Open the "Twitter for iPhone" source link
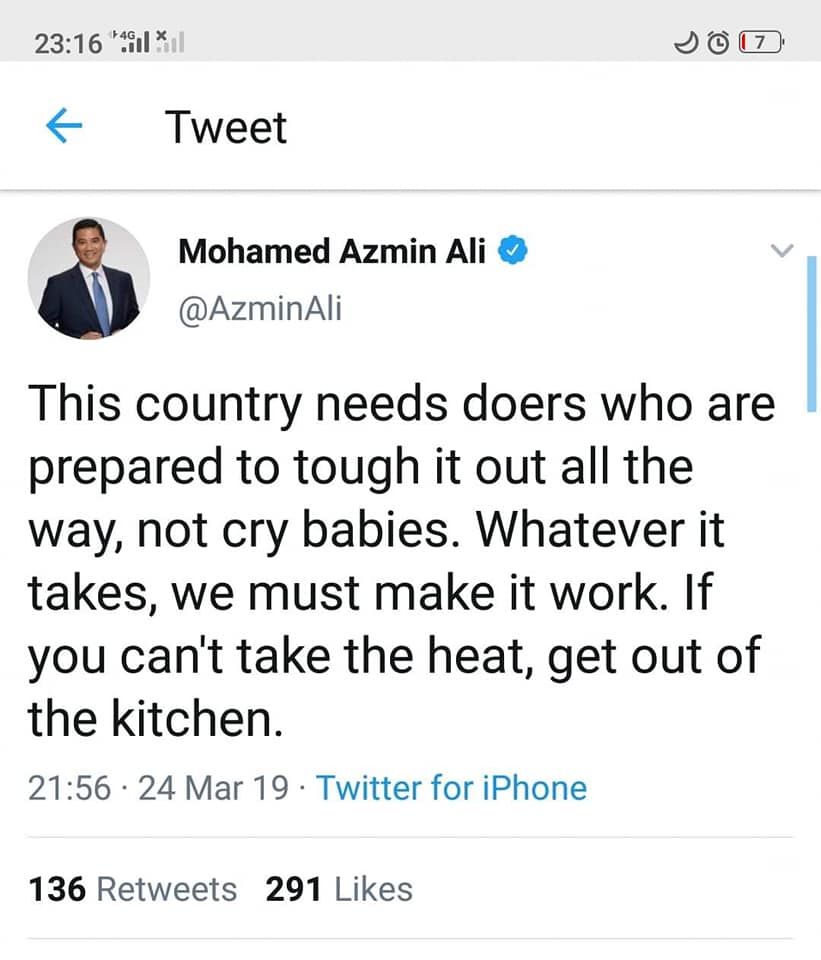This screenshot has height=960, width=821. pyautogui.click(x=451, y=788)
